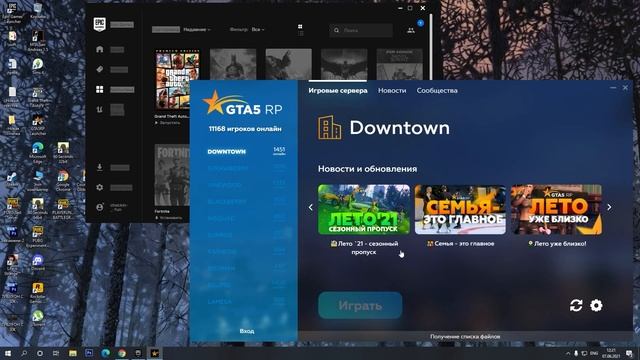Open account profile icon in Epic sidebar
The width and height of the screenshot is (640, 360).
100,207
